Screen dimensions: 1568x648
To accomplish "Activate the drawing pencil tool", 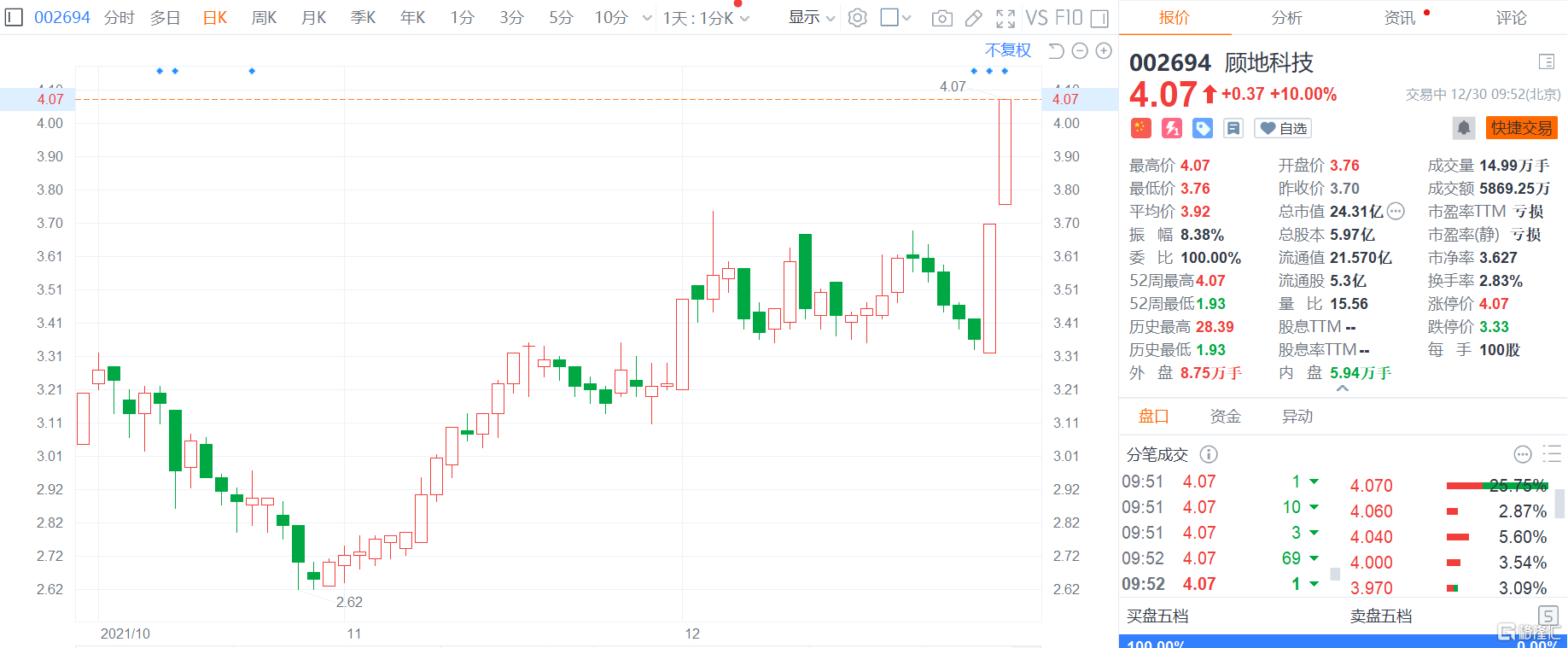I will coord(974,18).
